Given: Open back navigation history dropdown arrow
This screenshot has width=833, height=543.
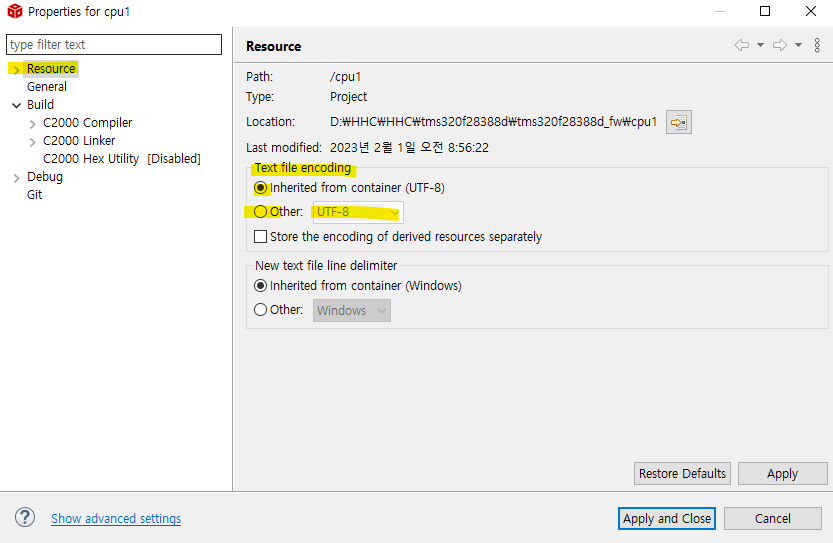Looking at the screenshot, I should (x=760, y=46).
